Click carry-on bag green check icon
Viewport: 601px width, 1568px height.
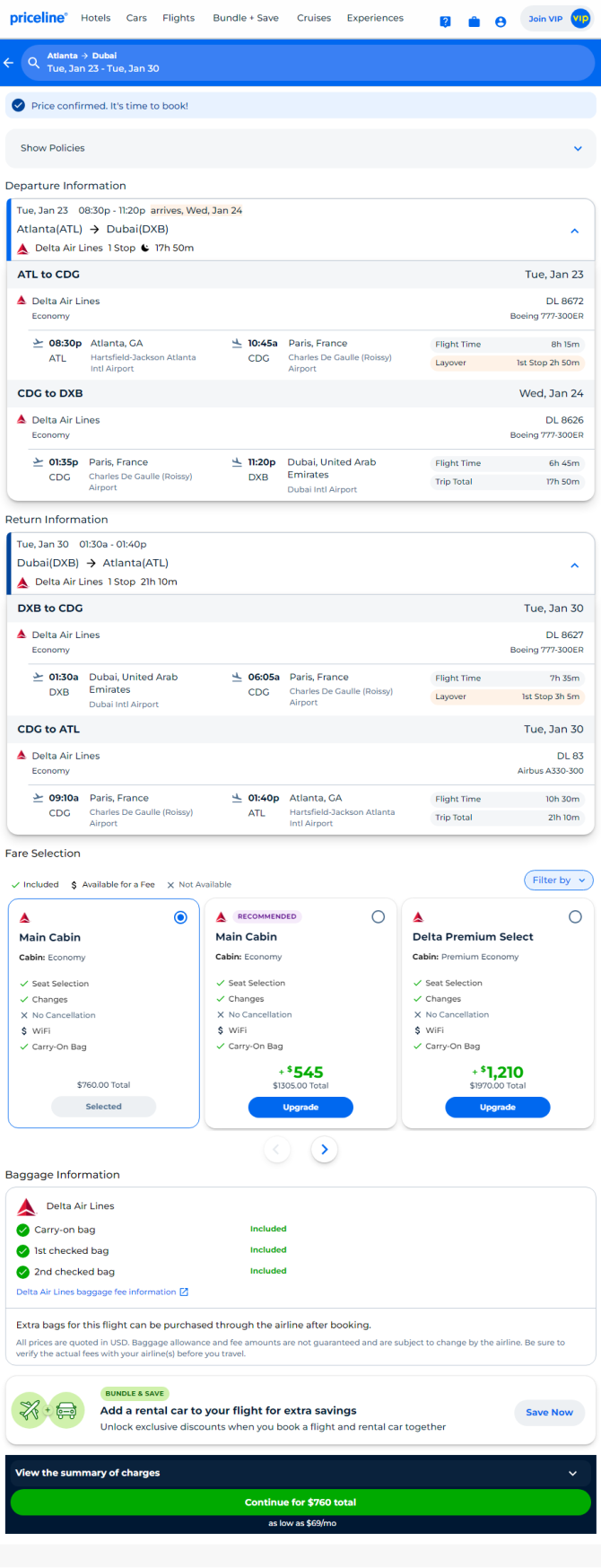[x=23, y=1230]
